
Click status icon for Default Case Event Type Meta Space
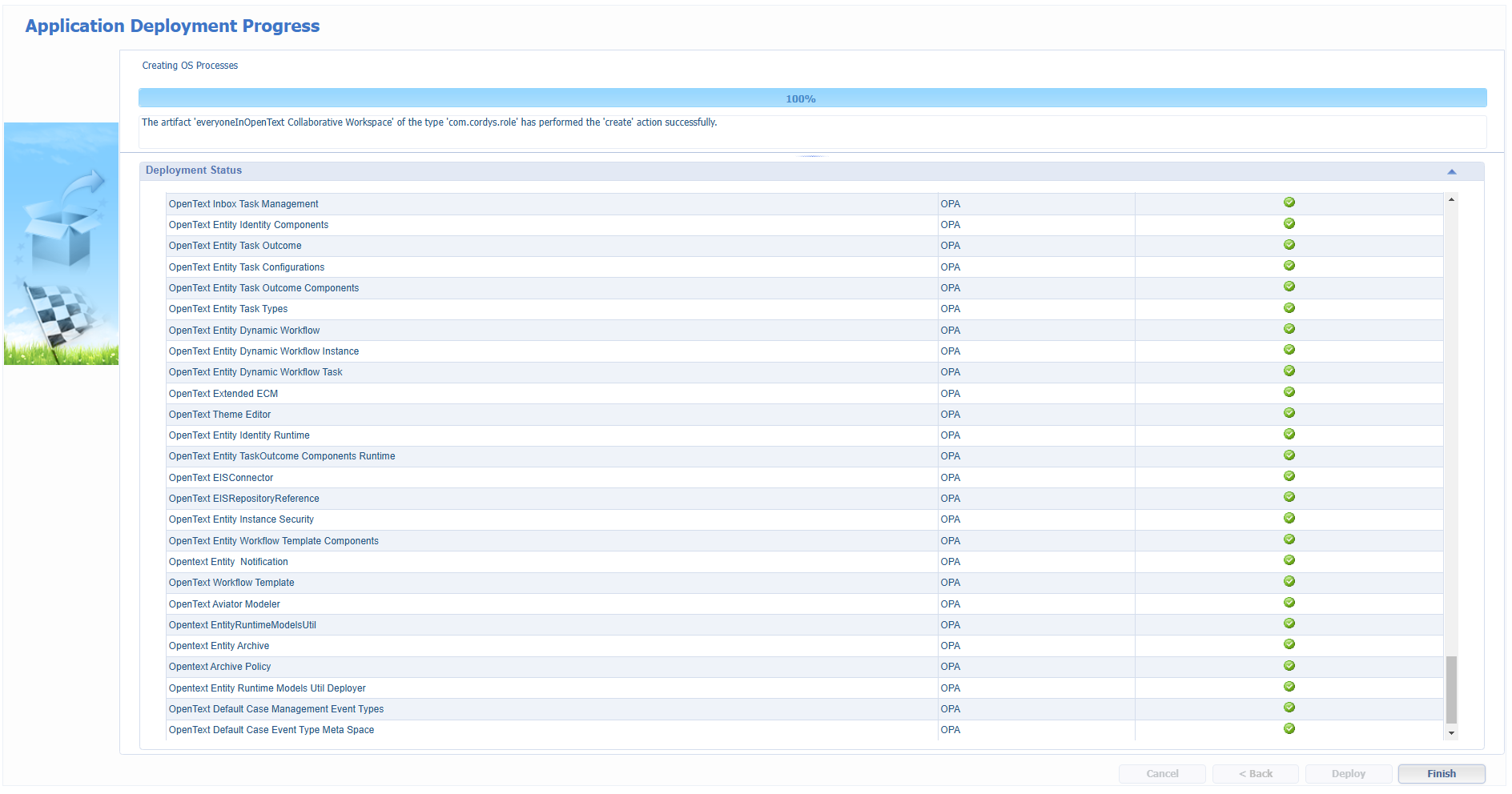click(x=1289, y=728)
